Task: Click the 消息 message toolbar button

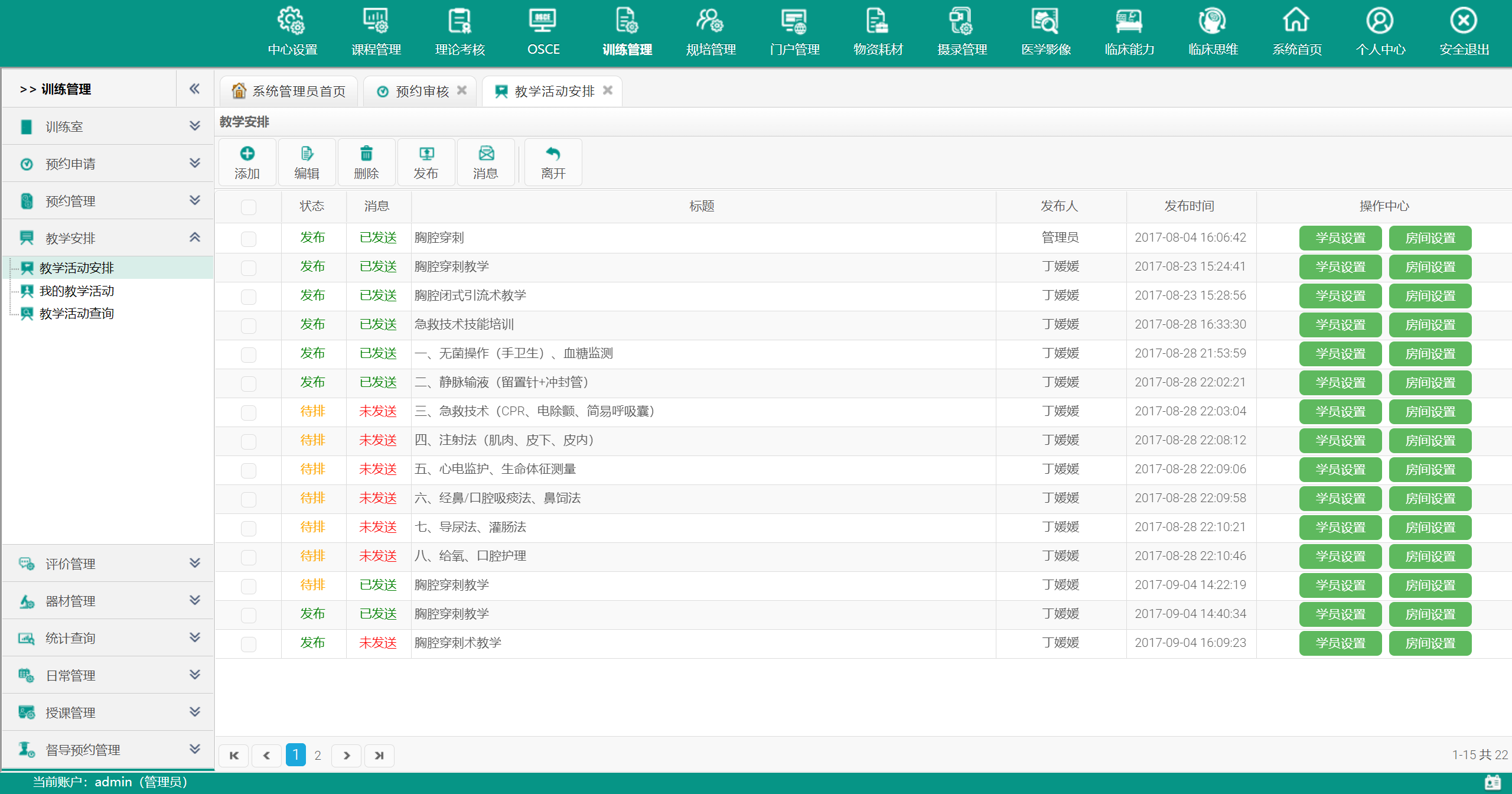Action: (x=485, y=162)
